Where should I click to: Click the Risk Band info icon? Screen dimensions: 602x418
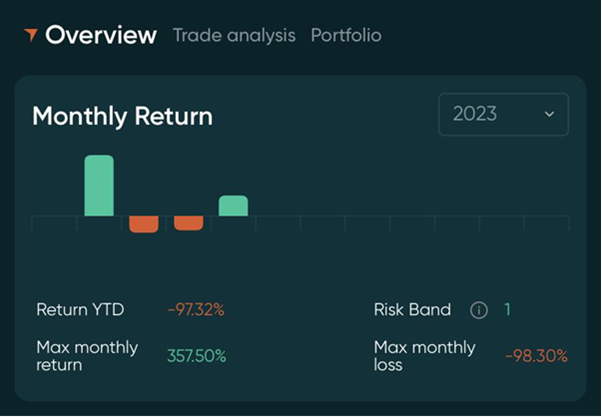(479, 310)
